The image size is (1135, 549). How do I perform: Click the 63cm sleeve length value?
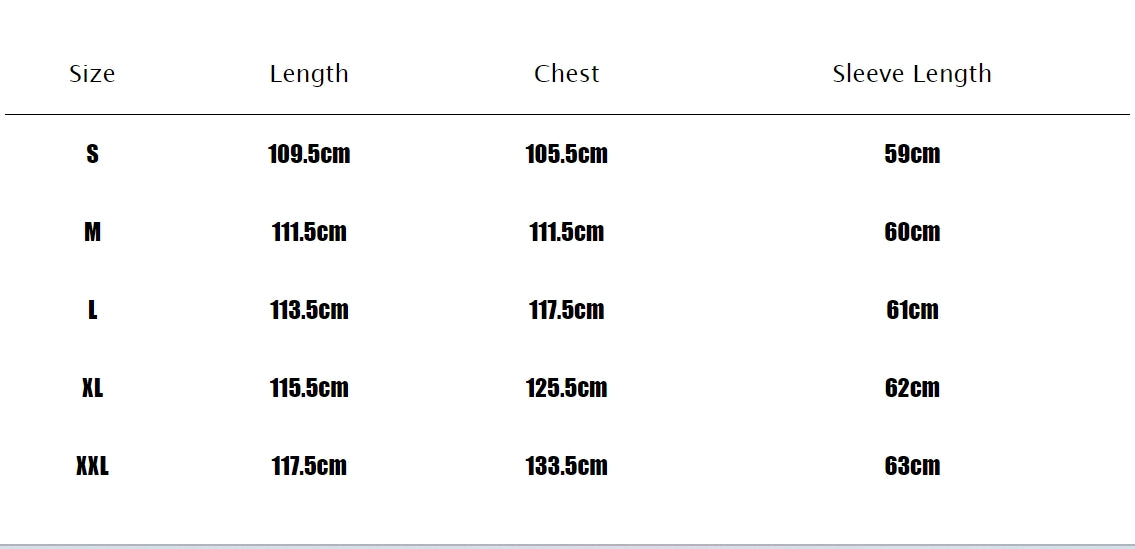pos(912,466)
